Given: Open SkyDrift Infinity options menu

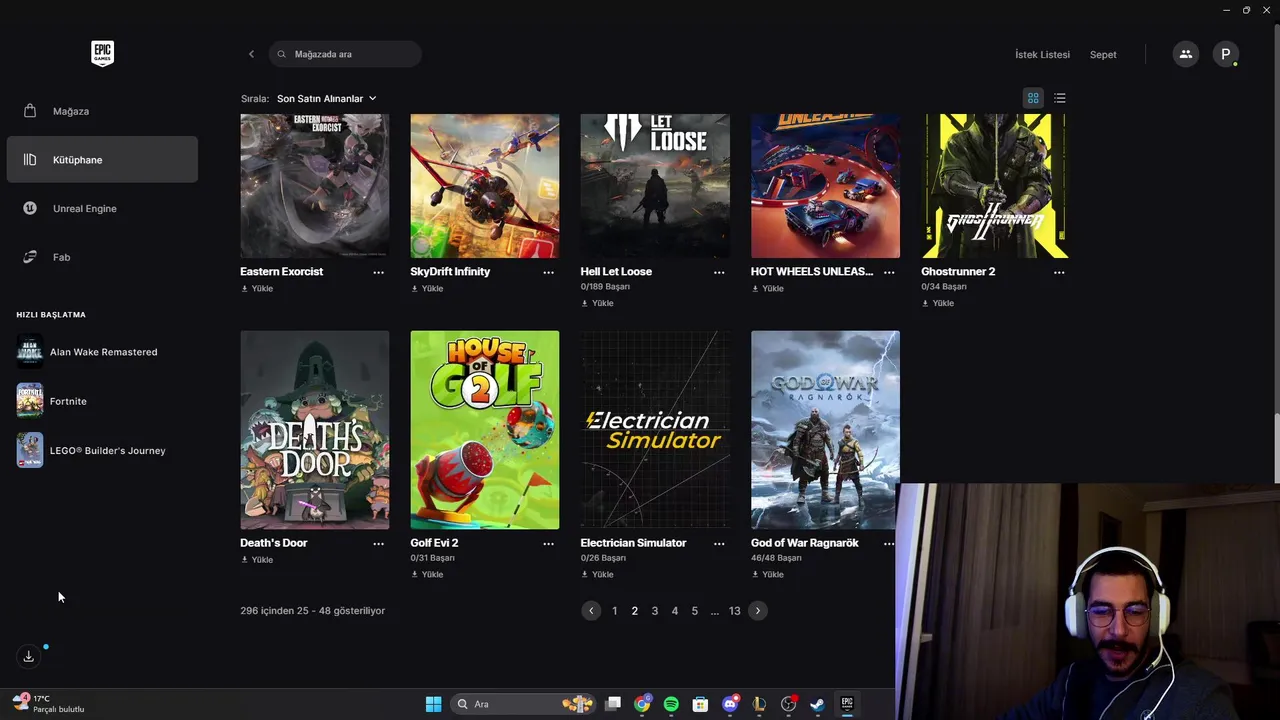Looking at the screenshot, I should pos(548,272).
